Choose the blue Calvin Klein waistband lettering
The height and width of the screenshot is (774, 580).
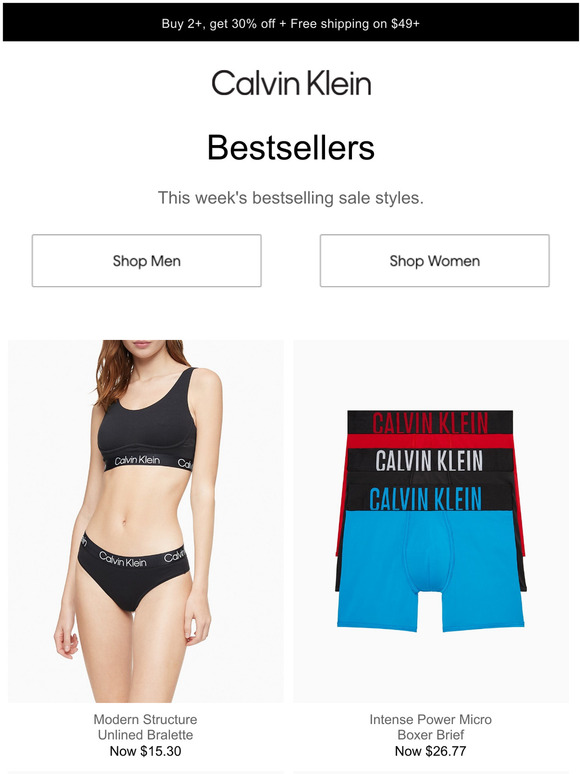[x=425, y=499]
